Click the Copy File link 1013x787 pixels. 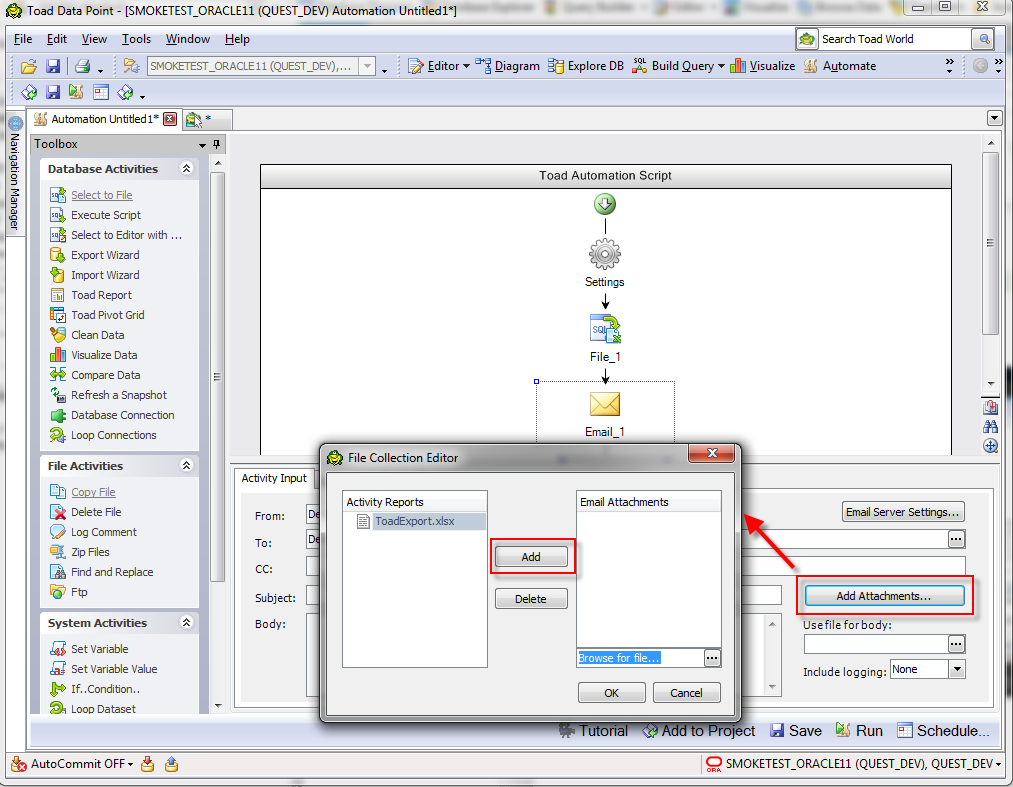pos(93,492)
